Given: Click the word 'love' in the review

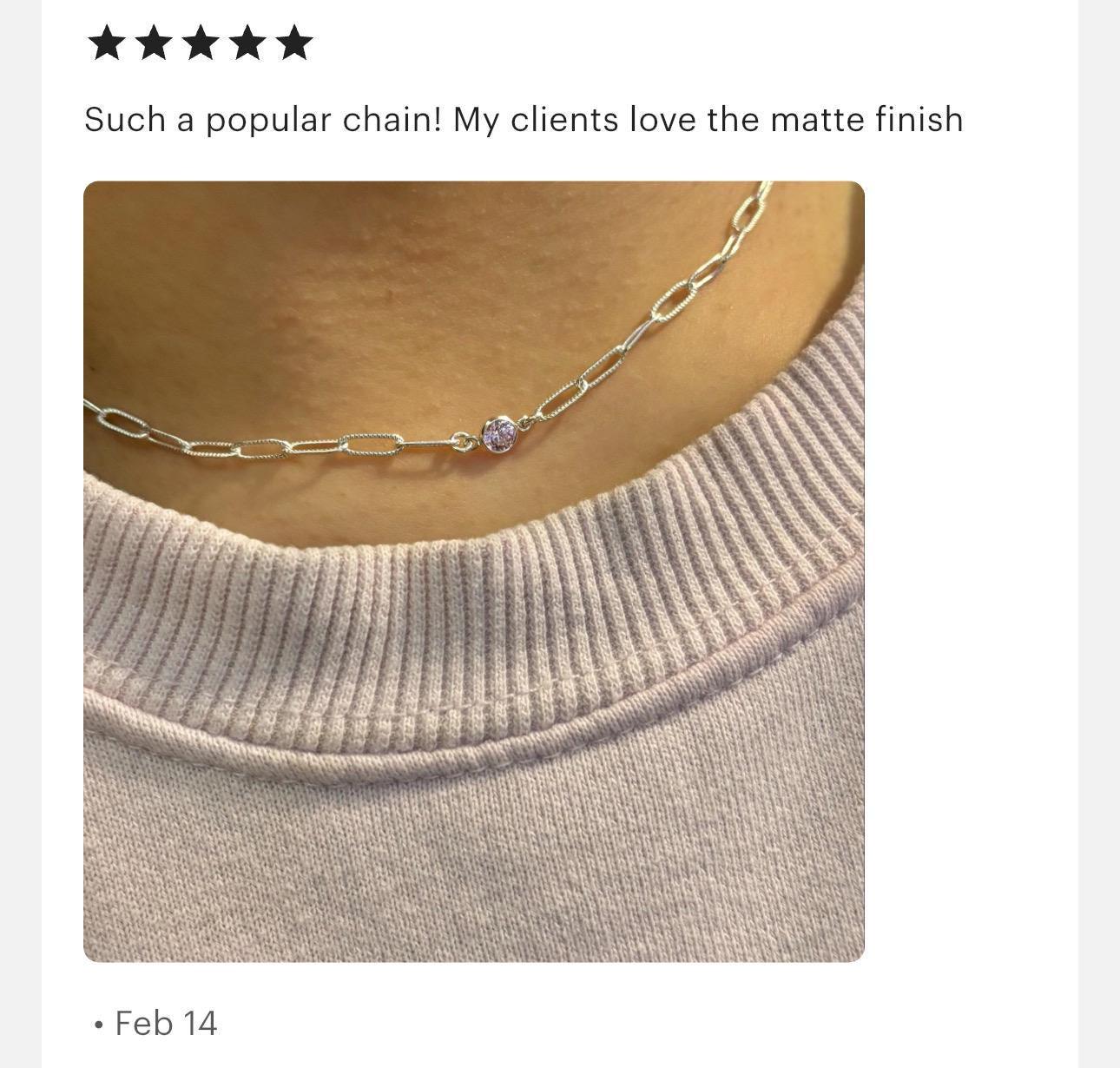Looking at the screenshot, I should click(662, 119).
